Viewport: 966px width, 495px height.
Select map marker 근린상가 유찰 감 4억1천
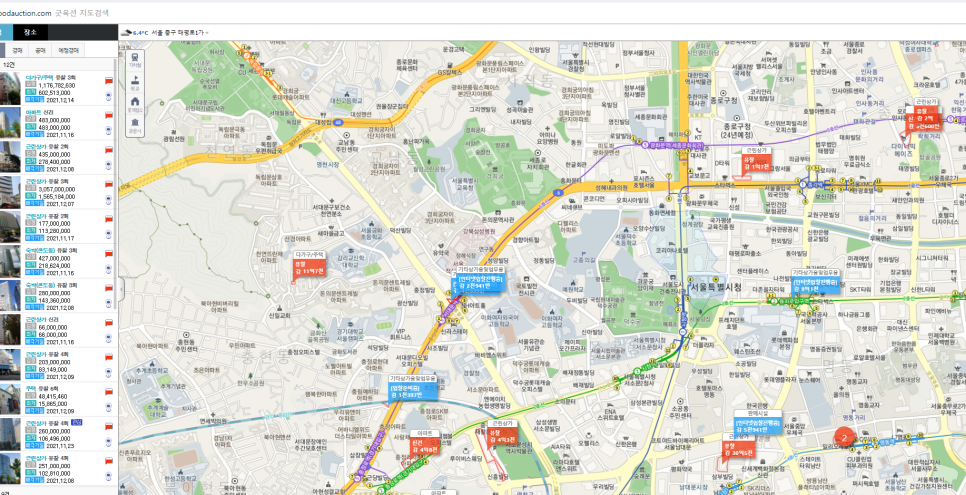pos(501,436)
